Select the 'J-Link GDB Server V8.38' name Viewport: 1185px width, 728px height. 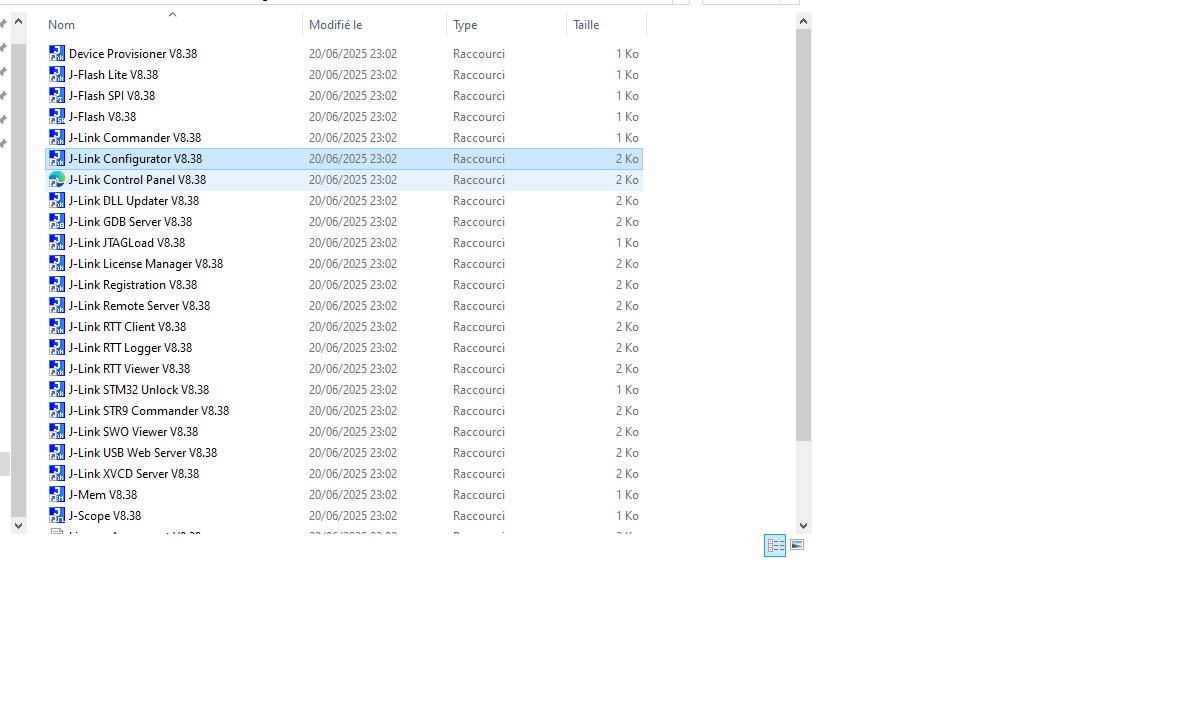(x=131, y=222)
